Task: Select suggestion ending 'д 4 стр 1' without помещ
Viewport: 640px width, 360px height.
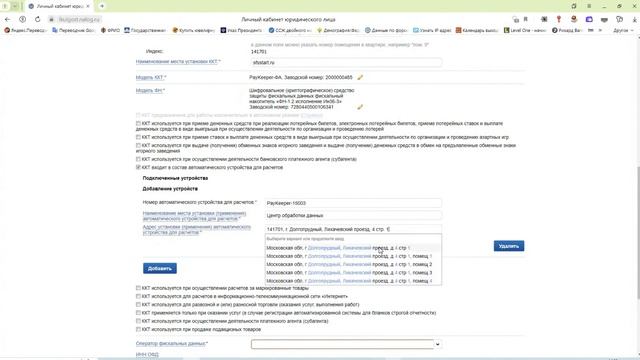Action: [353, 248]
